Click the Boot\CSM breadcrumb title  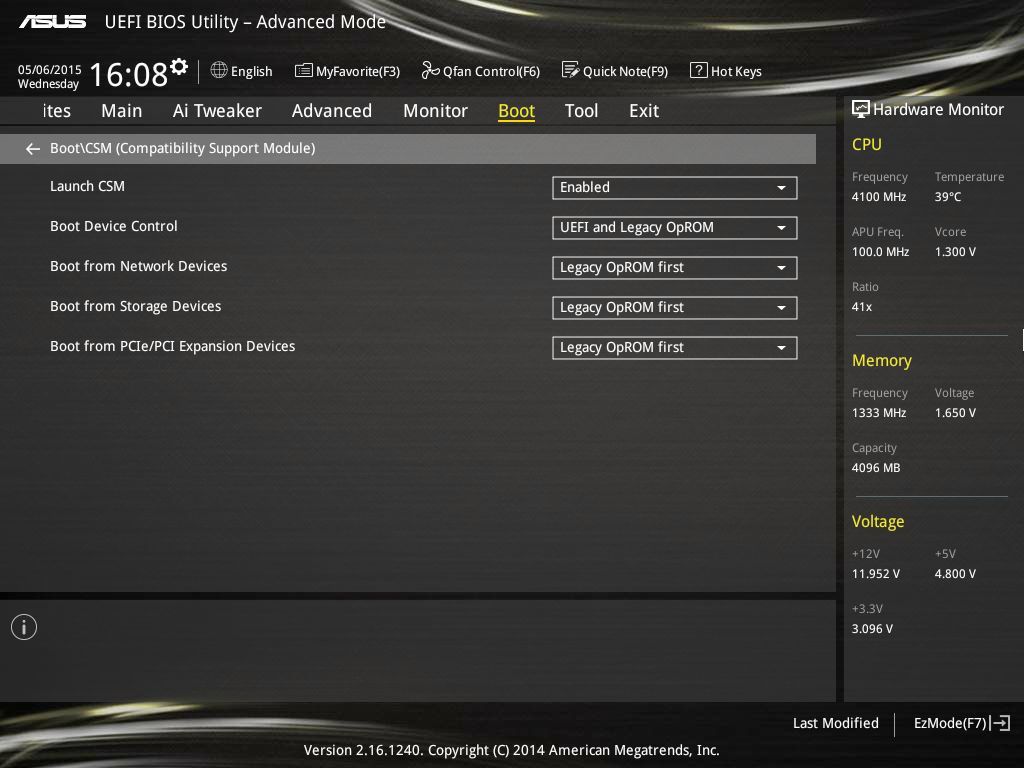pos(183,148)
